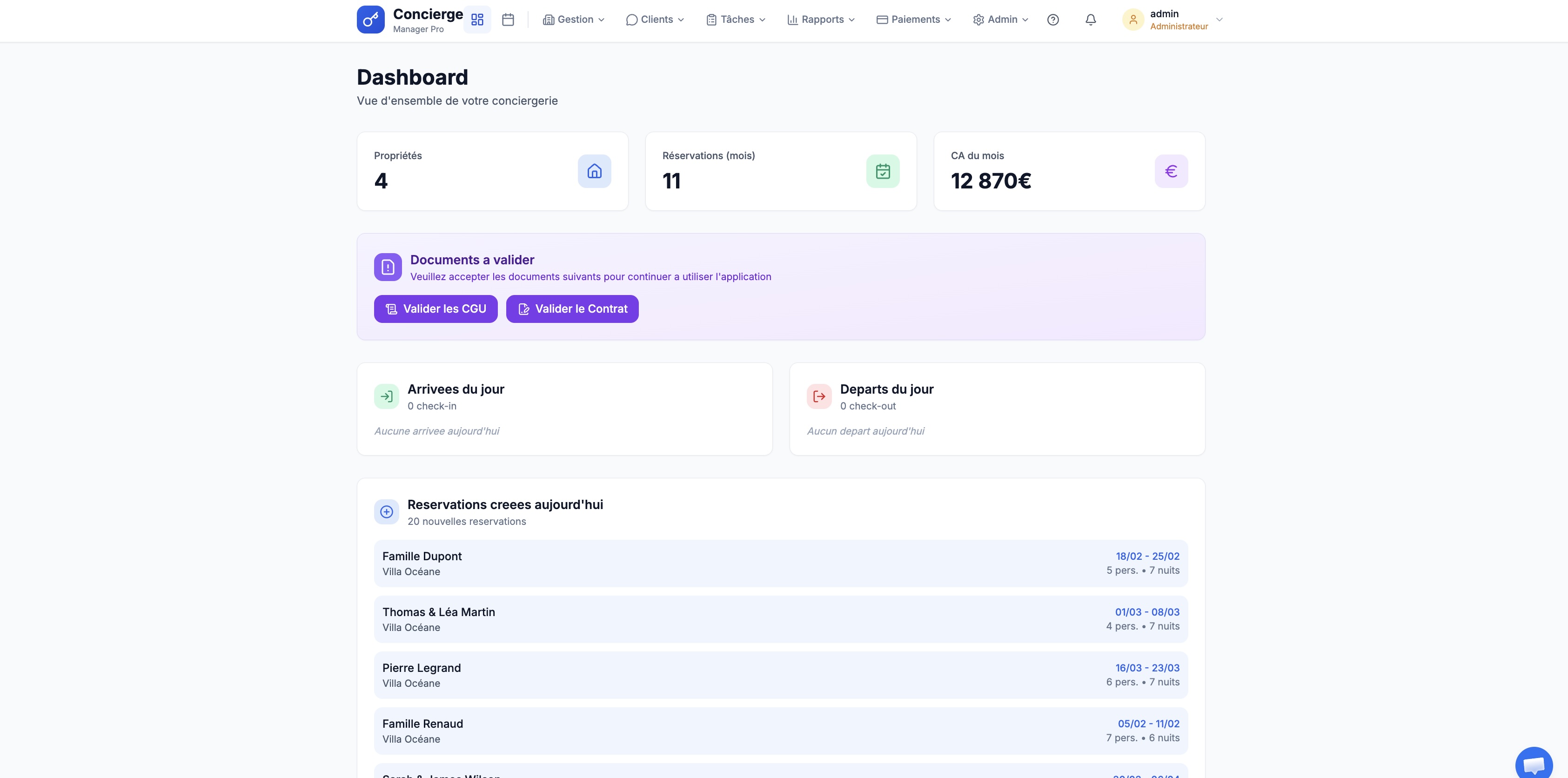Click the Propriétés house icon
This screenshot has width=1568, height=778.
point(594,171)
